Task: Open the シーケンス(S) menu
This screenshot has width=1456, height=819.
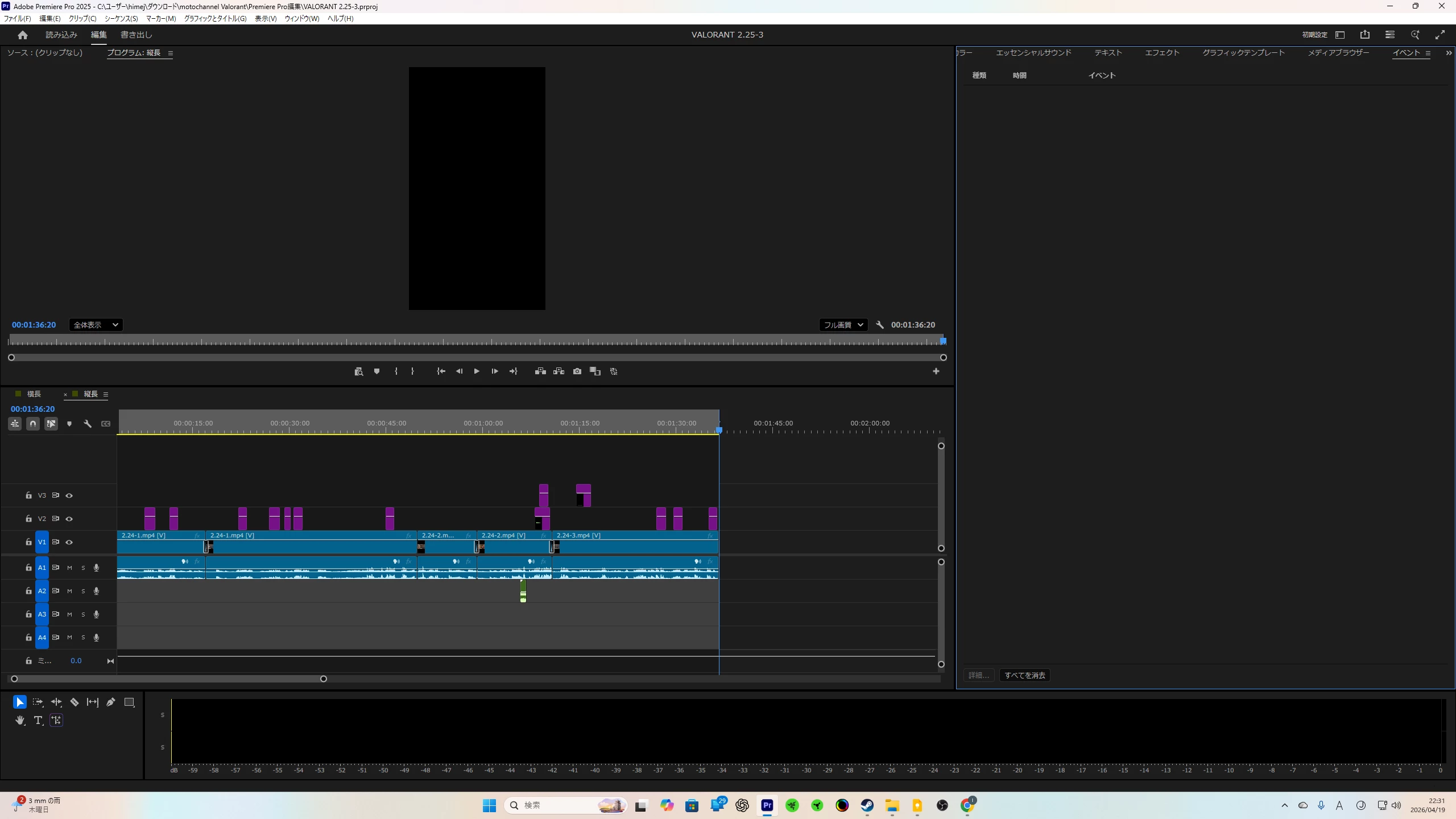Action: (121, 19)
